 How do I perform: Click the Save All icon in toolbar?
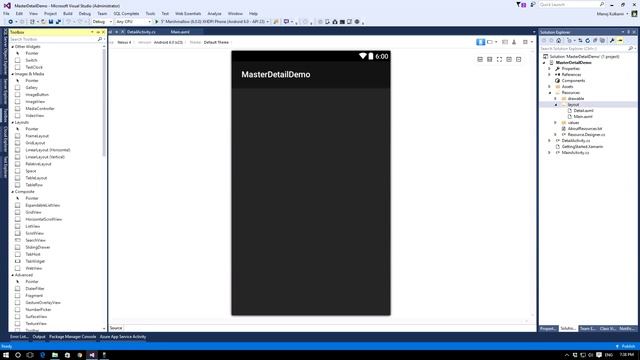tap(58, 22)
